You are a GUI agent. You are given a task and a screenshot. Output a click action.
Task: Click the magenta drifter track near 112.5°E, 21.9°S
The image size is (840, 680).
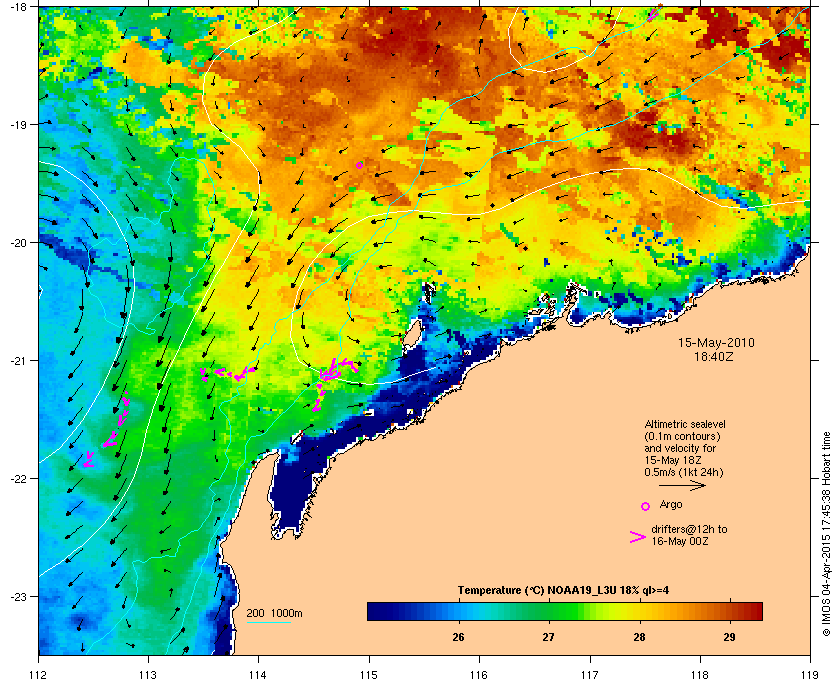click(88, 459)
